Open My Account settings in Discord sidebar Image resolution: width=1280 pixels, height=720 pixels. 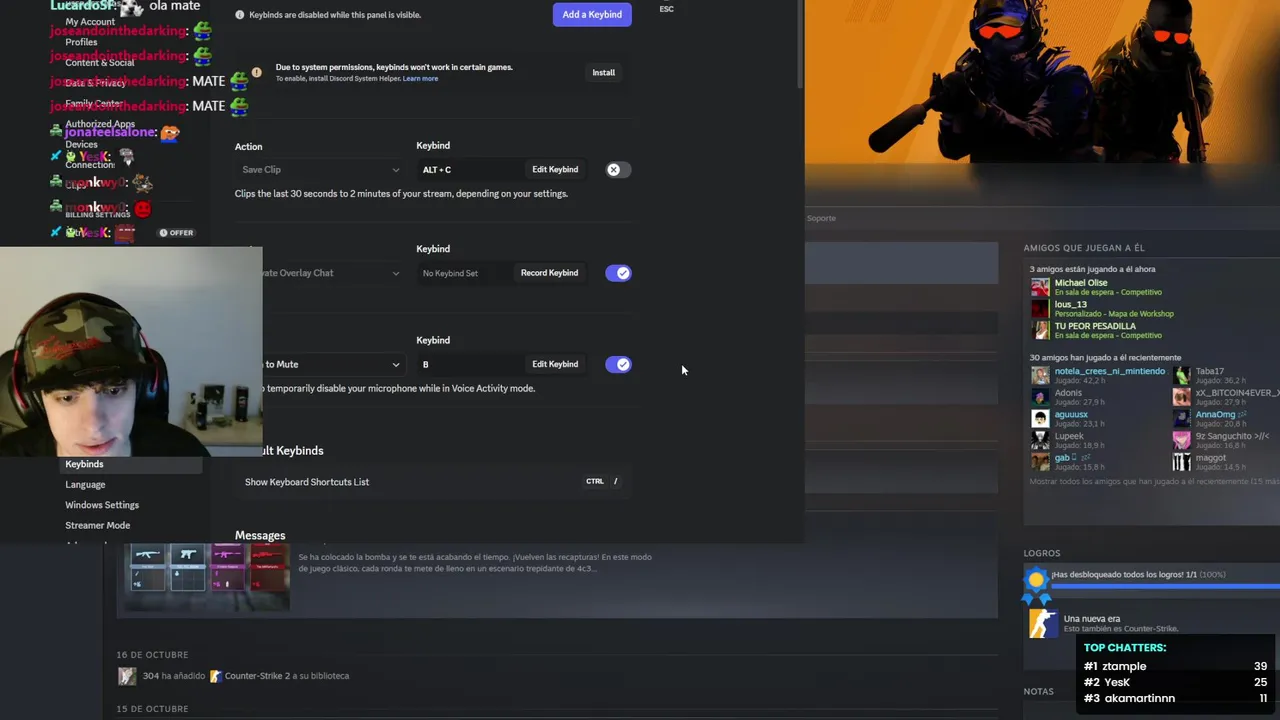[x=90, y=22]
